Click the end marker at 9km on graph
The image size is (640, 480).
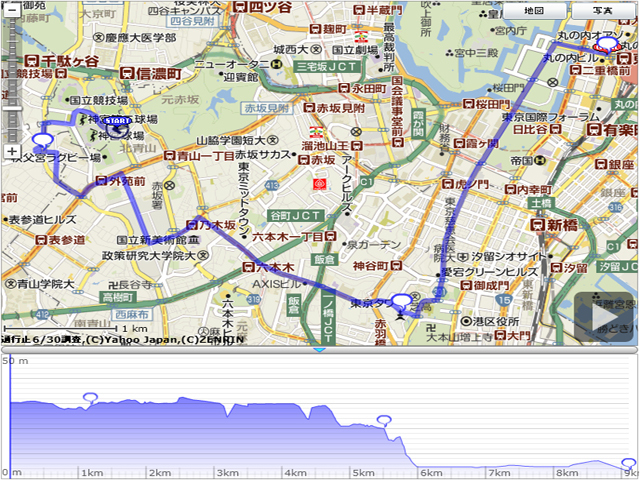pyautogui.click(x=629, y=464)
